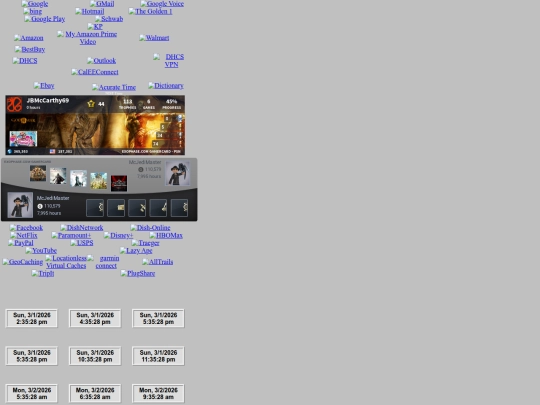Open the GMail link
The width and height of the screenshot is (540, 405).
102,4
